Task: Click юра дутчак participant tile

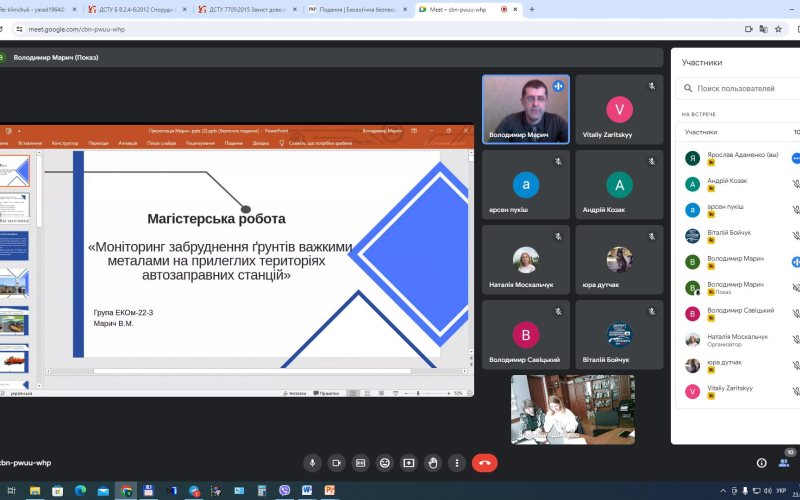Action: click(619, 259)
